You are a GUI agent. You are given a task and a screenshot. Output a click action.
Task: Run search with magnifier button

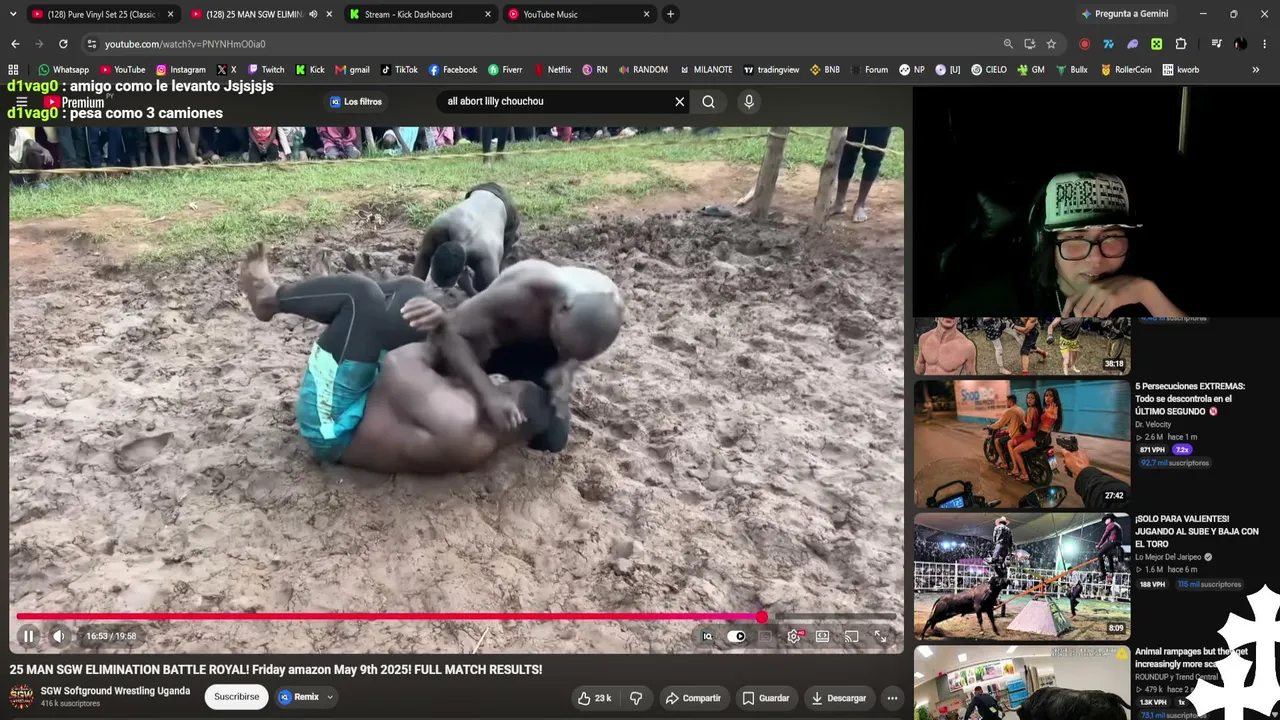708,101
